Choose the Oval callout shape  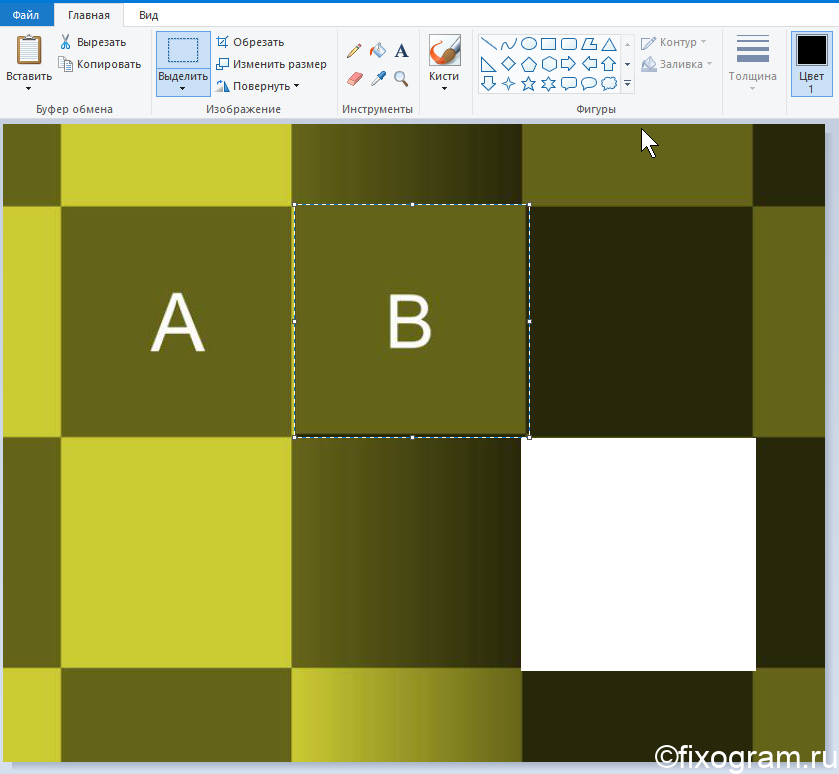[x=589, y=83]
